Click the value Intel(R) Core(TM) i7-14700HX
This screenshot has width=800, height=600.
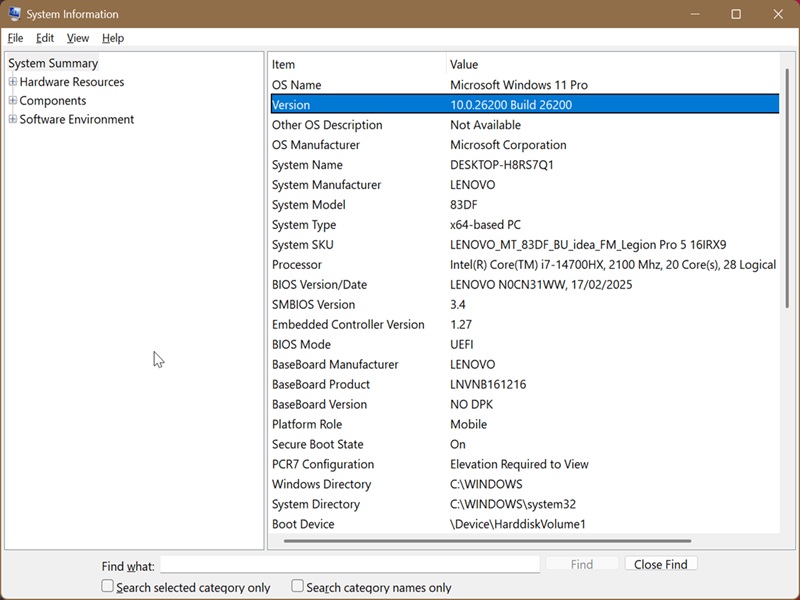[x=527, y=265]
